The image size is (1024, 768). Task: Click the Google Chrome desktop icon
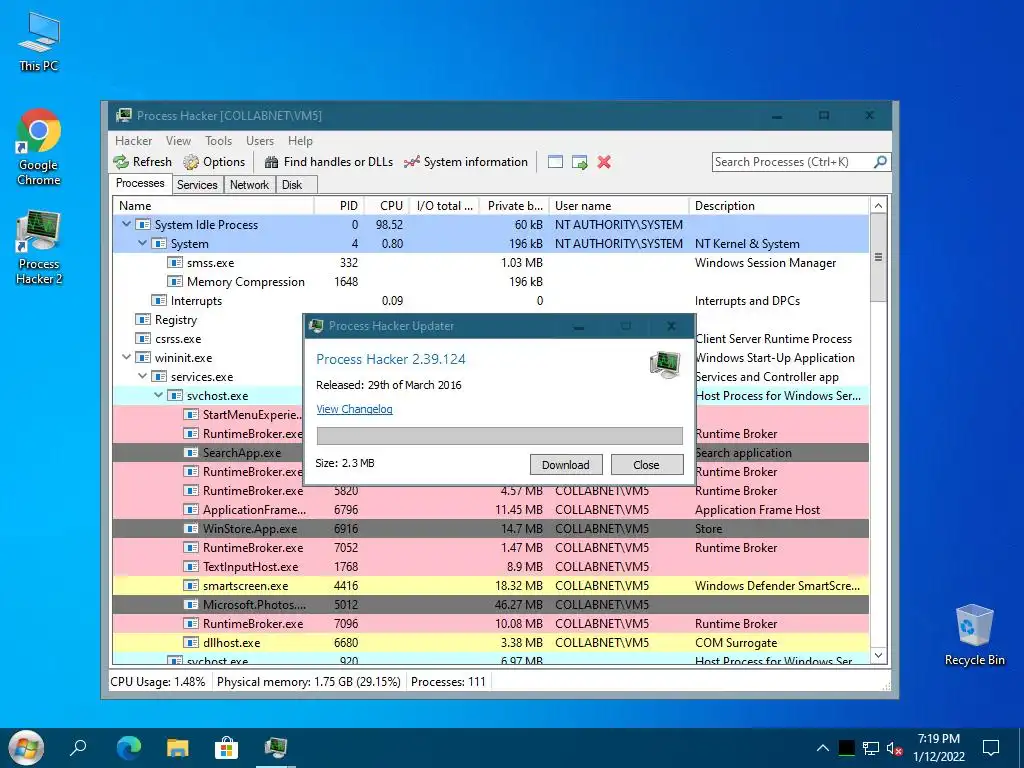point(39,148)
